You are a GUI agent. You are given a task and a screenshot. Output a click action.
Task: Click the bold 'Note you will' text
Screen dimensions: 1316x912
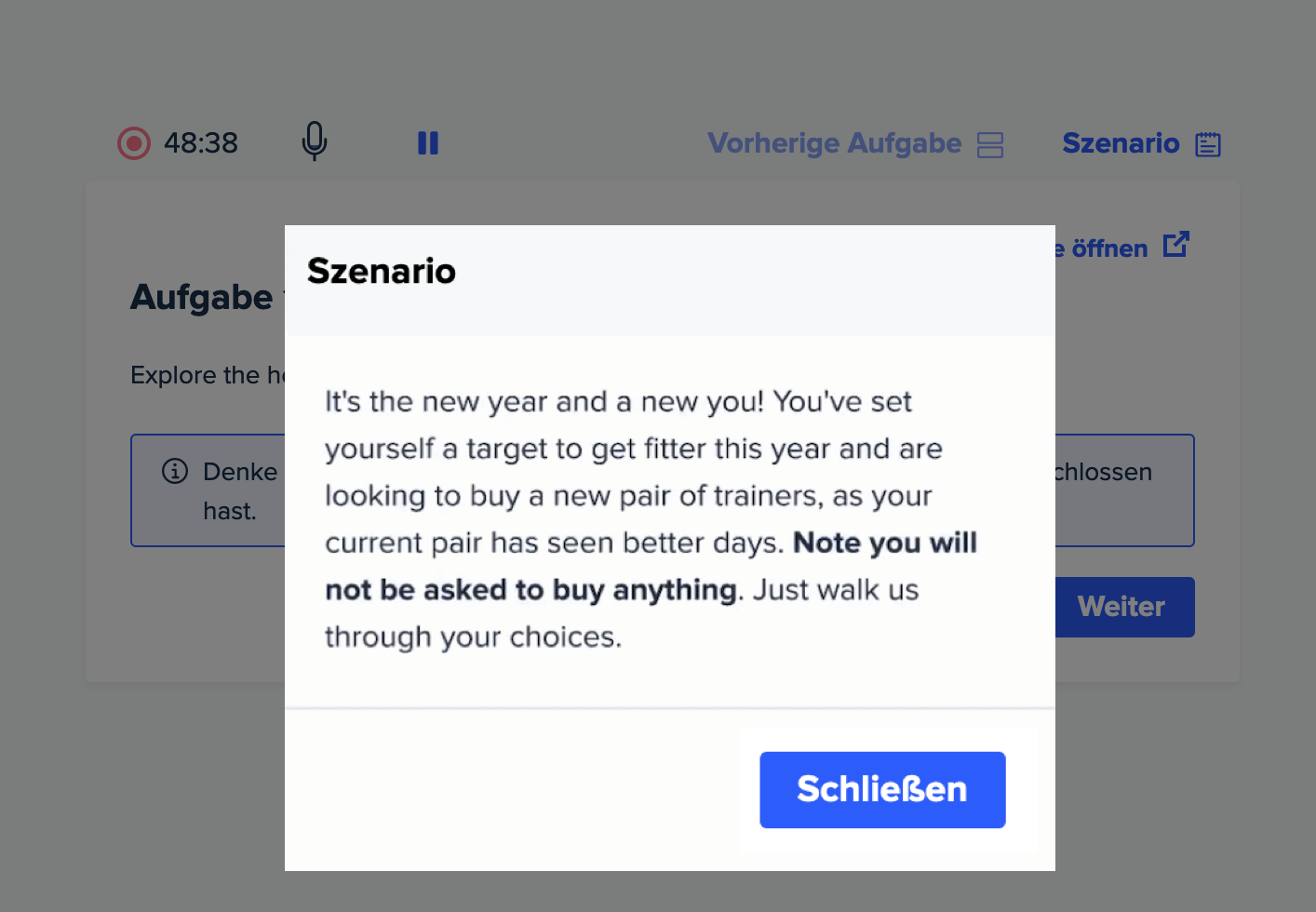click(885, 543)
